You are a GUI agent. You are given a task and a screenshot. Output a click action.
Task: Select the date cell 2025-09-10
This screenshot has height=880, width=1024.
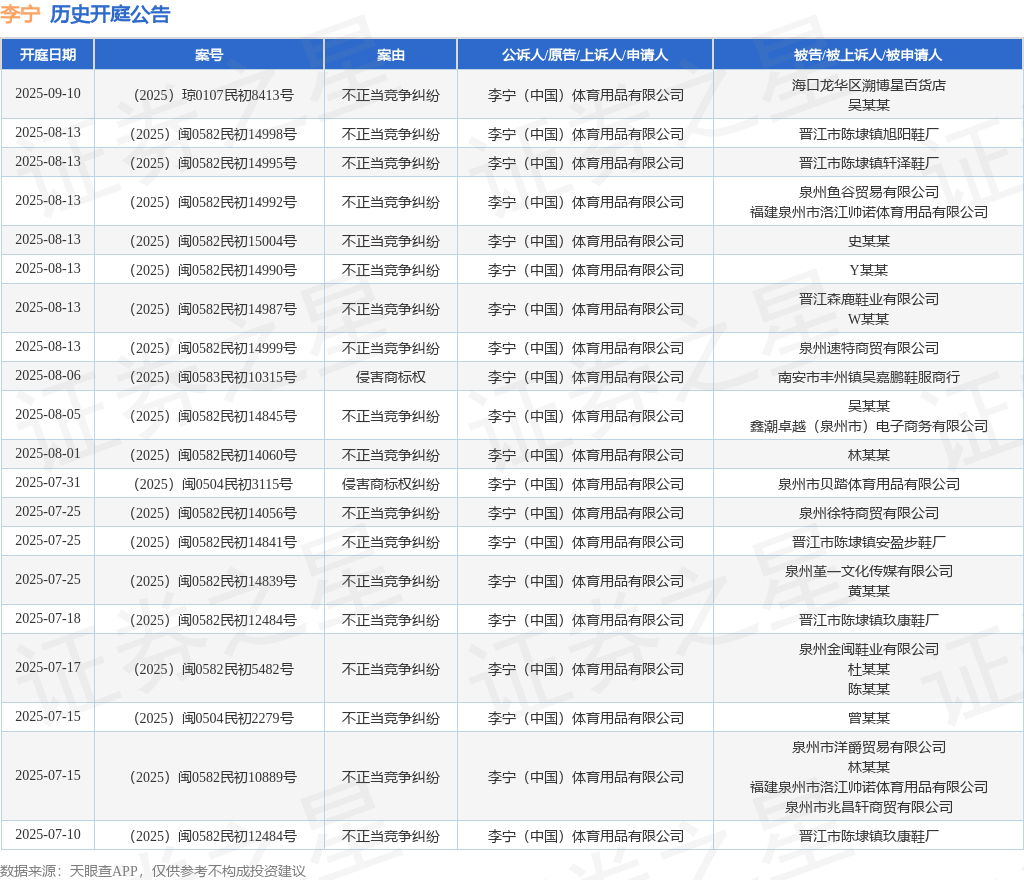(x=48, y=93)
